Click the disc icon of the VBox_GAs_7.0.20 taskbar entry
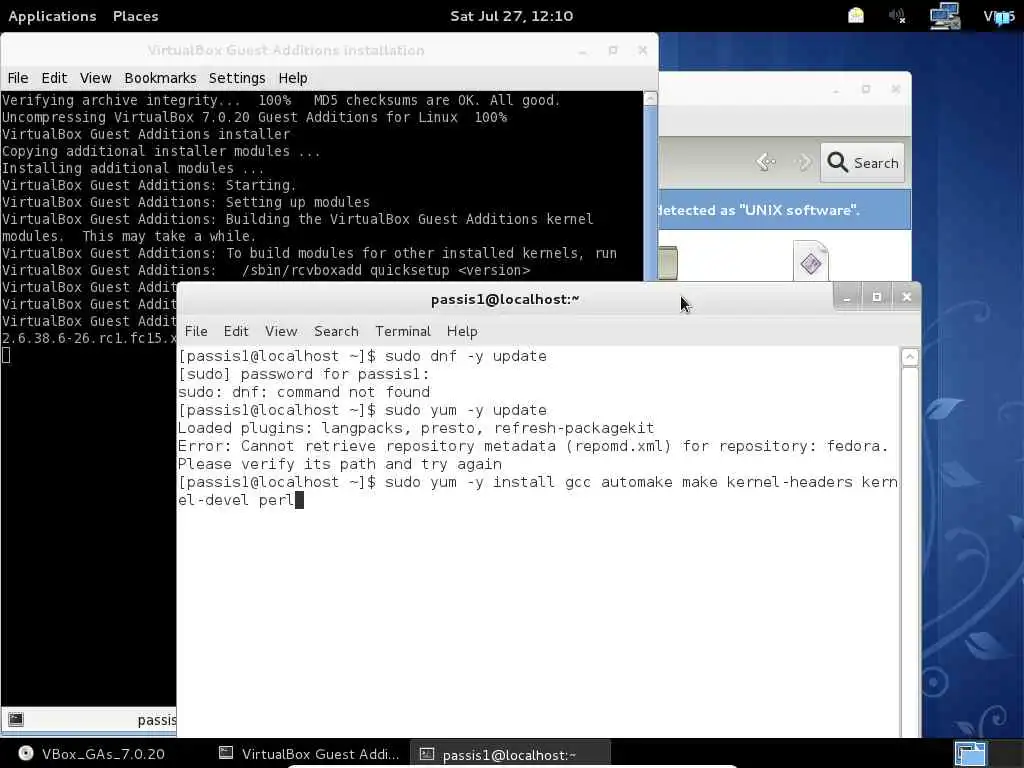 [x=25, y=753]
